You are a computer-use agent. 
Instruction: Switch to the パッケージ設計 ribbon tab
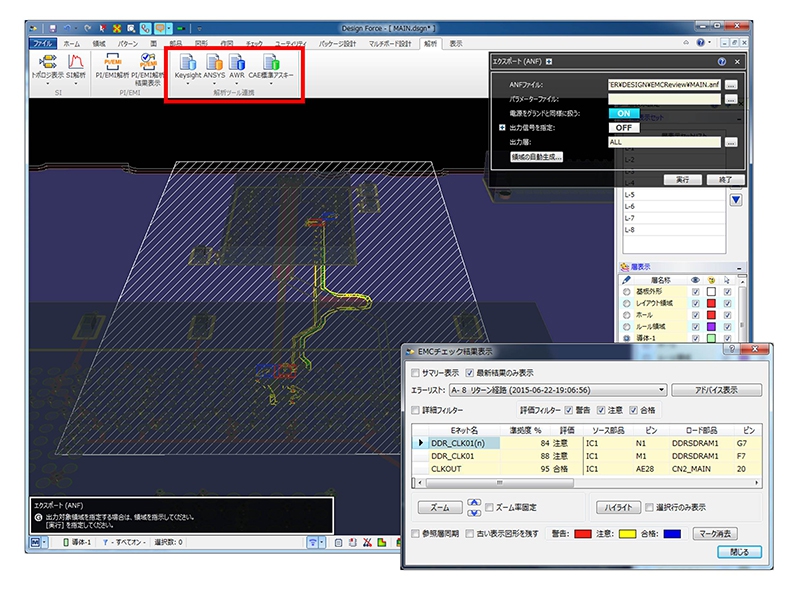coord(337,43)
